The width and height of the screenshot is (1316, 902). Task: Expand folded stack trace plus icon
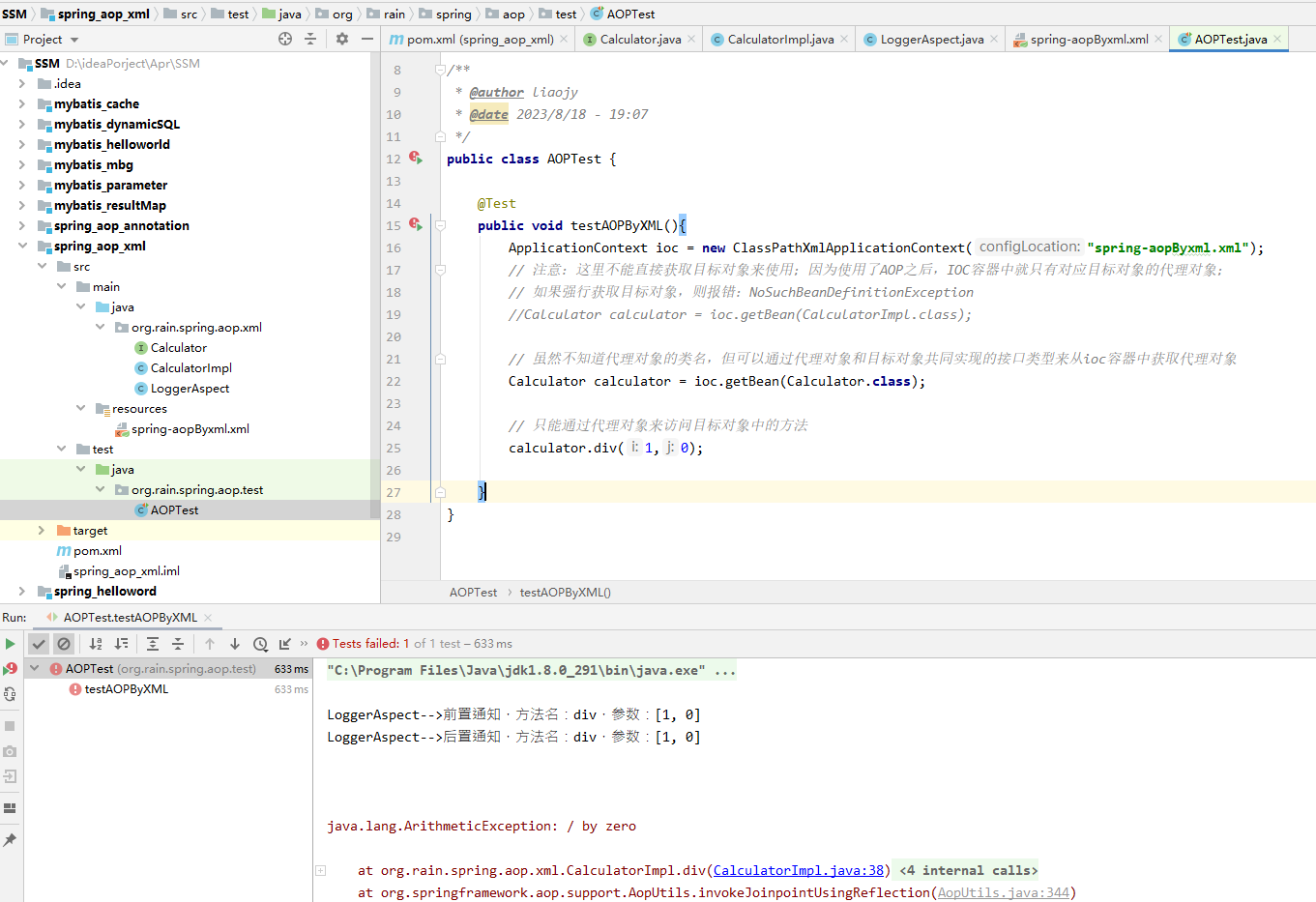click(x=321, y=871)
